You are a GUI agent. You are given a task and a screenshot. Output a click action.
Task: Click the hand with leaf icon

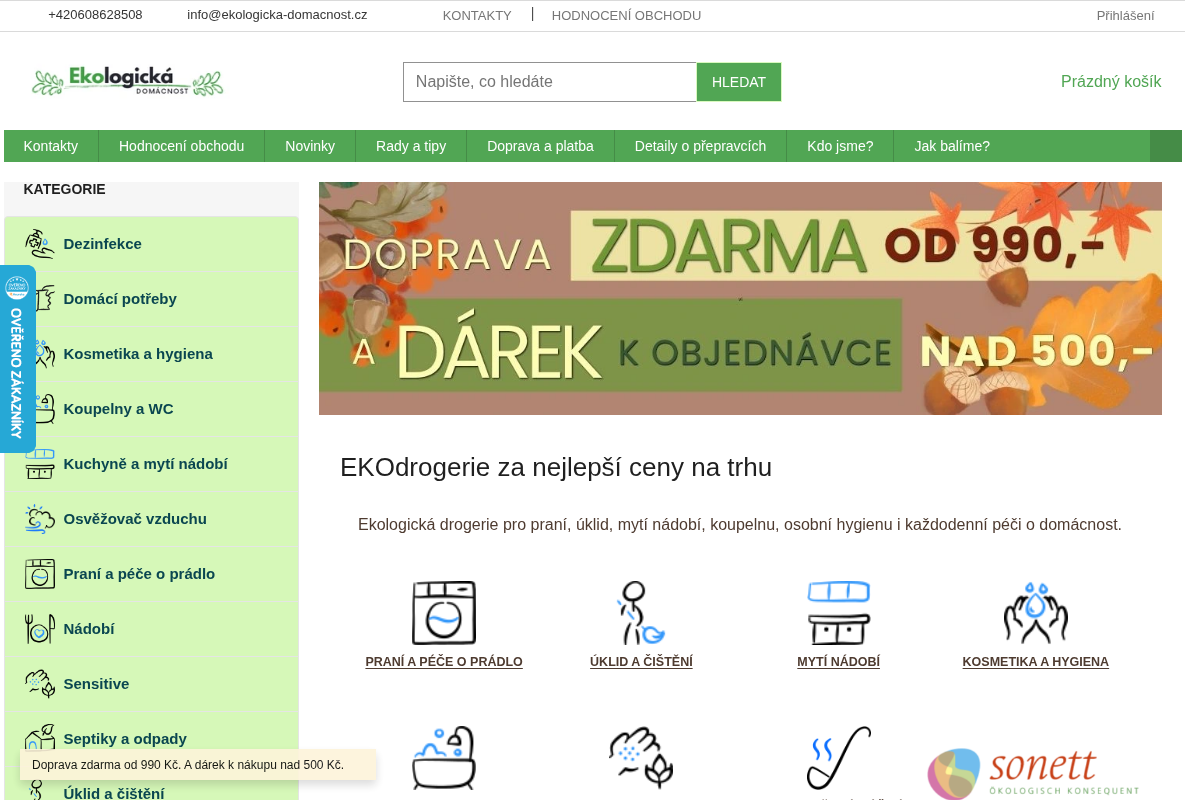[x=641, y=758]
